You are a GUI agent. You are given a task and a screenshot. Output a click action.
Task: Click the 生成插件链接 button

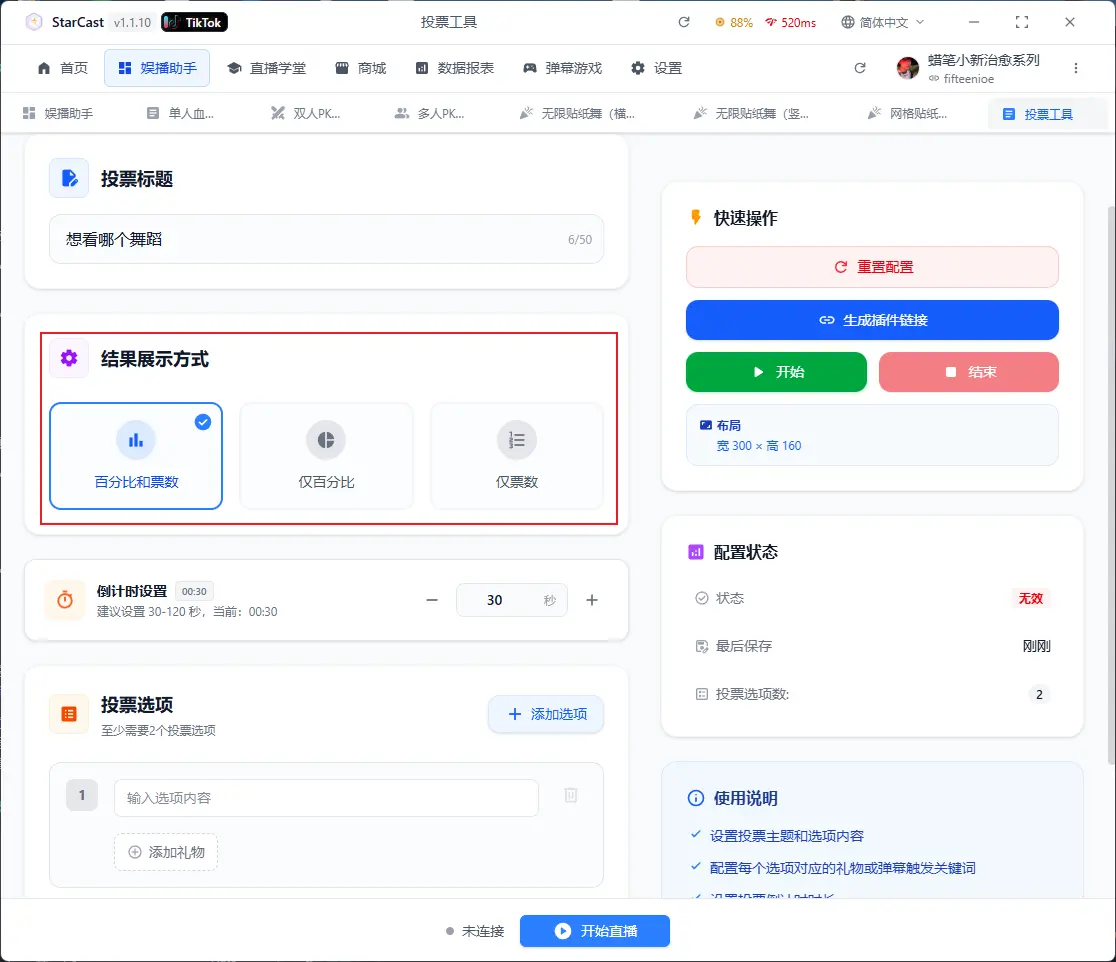tap(872, 320)
